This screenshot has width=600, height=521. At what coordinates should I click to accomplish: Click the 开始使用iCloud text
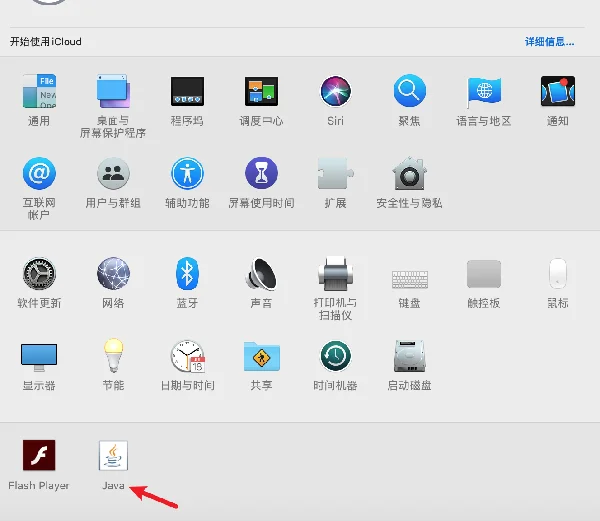pyautogui.click(x=46, y=41)
